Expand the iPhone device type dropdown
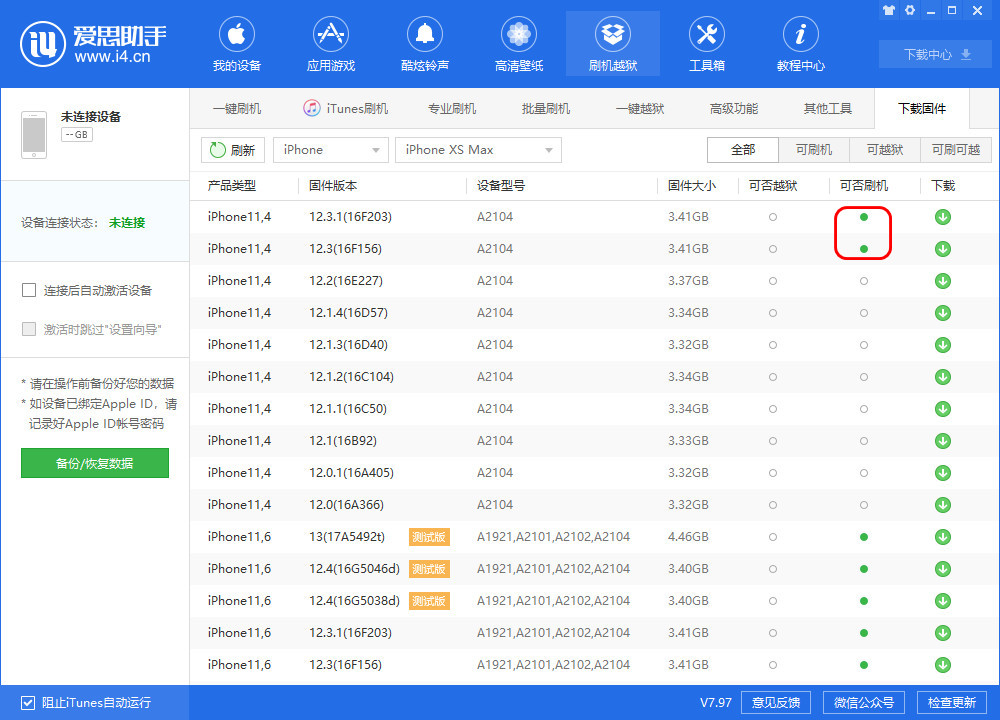 pyautogui.click(x=330, y=150)
